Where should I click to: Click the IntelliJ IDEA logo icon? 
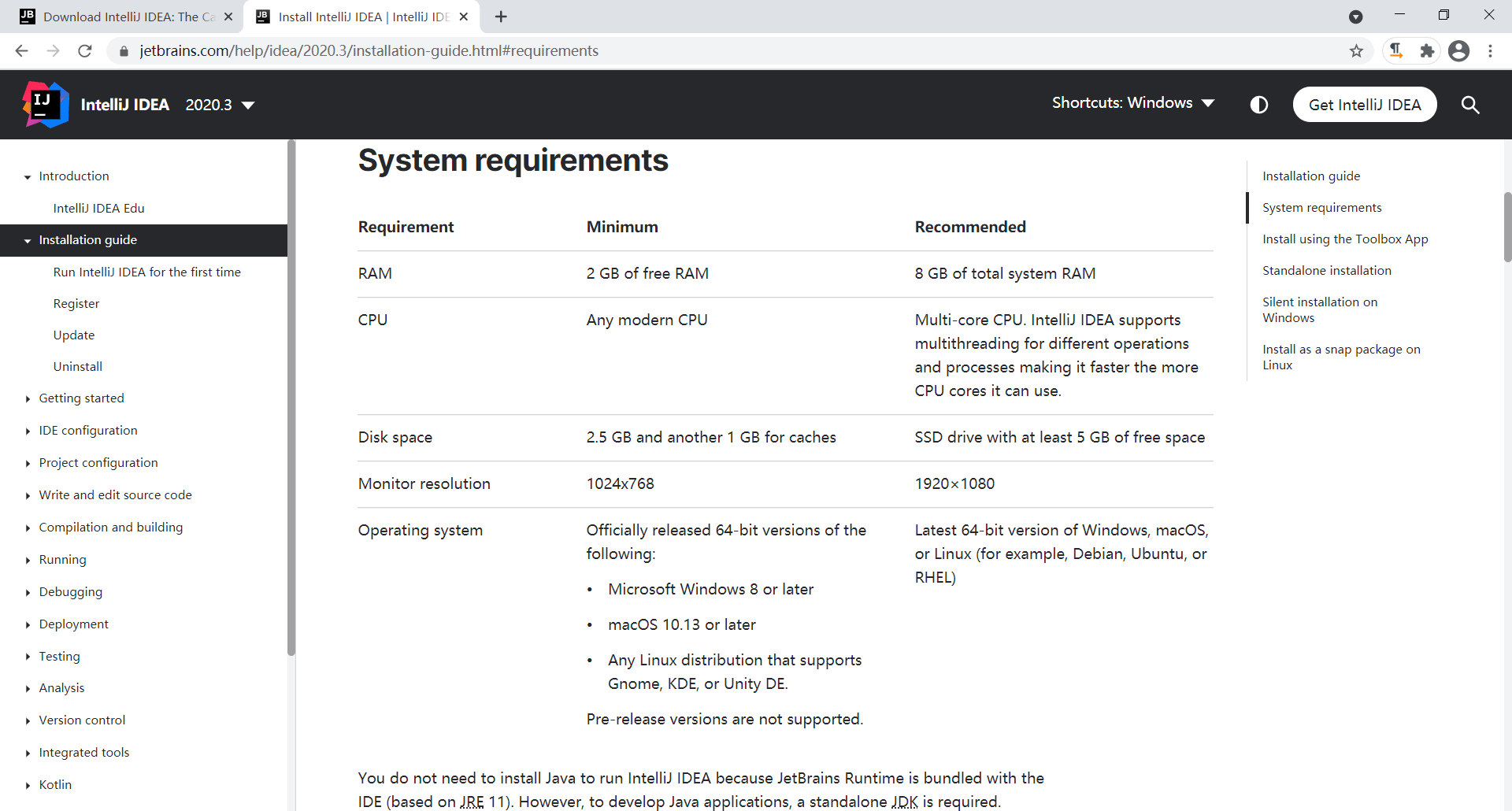(46, 105)
